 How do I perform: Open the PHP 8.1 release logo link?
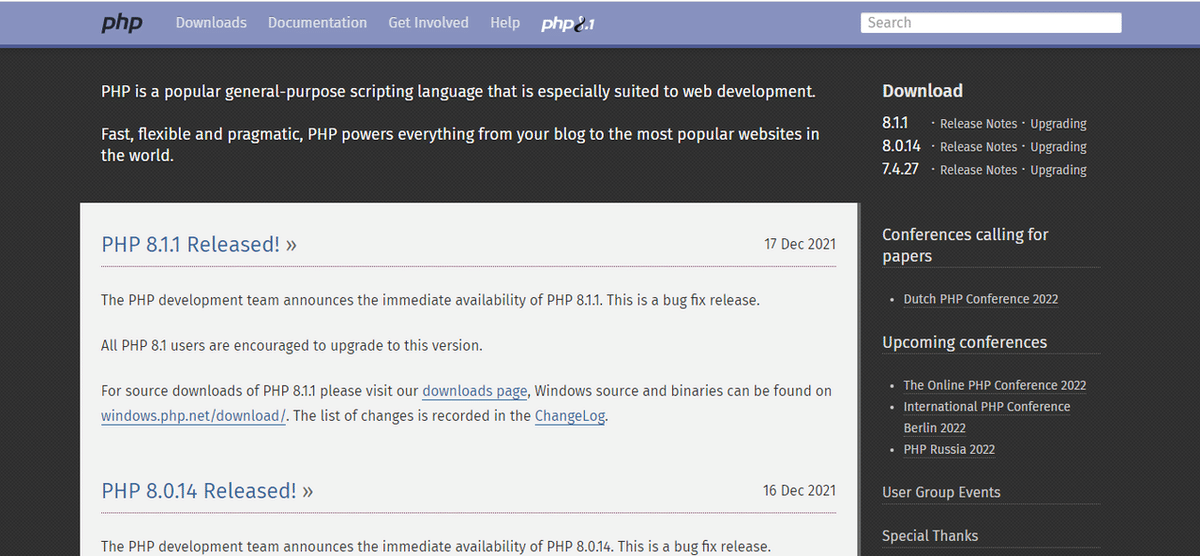click(x=567, y=23)
